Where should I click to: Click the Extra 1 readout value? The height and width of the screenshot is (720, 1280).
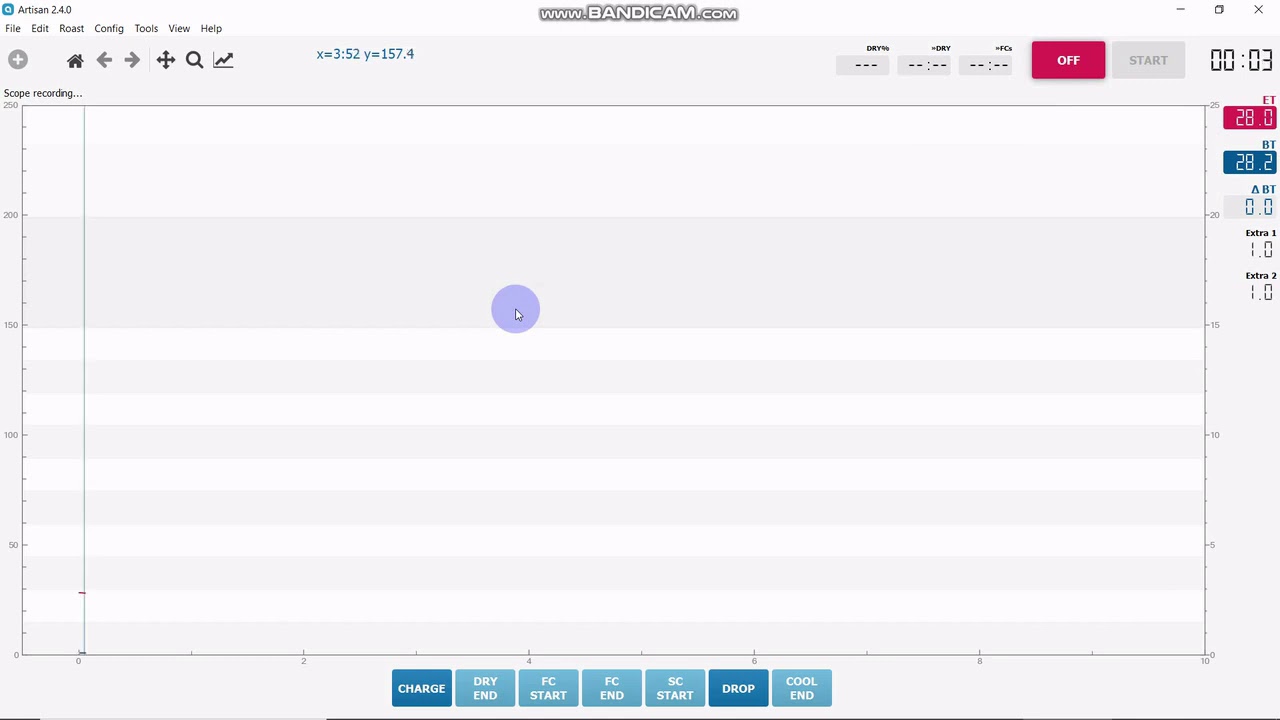click(1261, 249)
